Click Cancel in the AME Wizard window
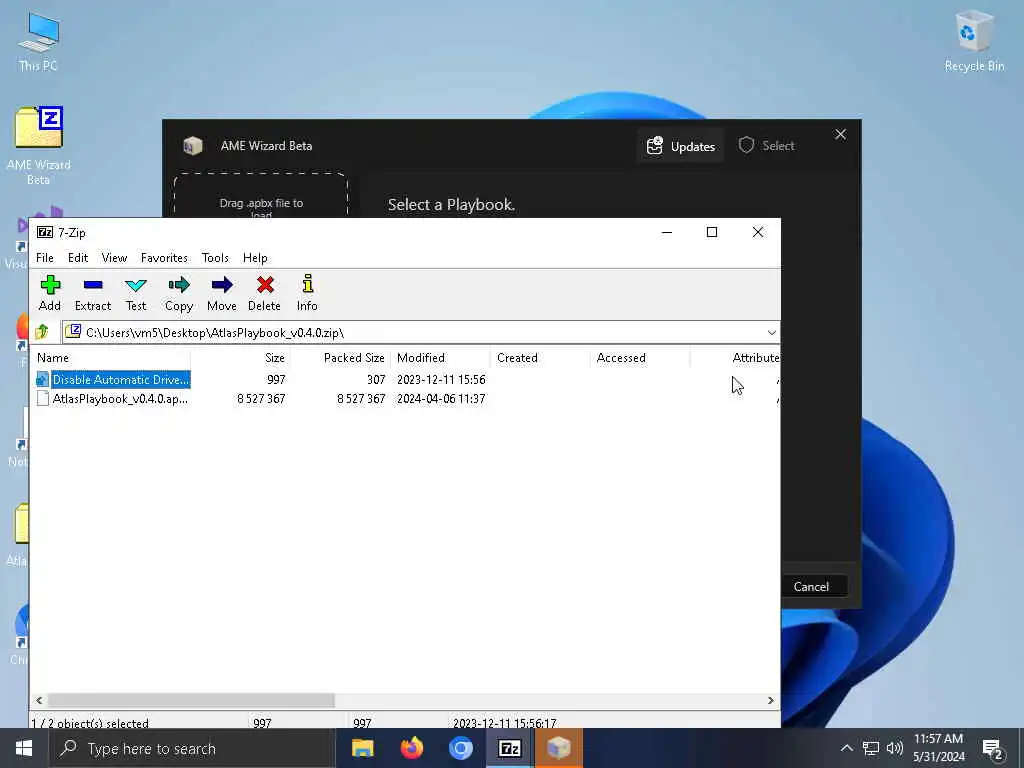This screenshot has width=1024, height=768. 811,586
